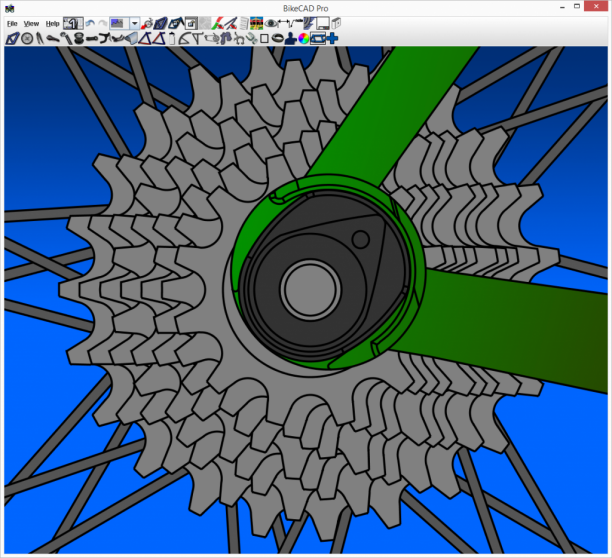Select the wheel component icon
Screen dimensions: 612x558
coord(27,39)
